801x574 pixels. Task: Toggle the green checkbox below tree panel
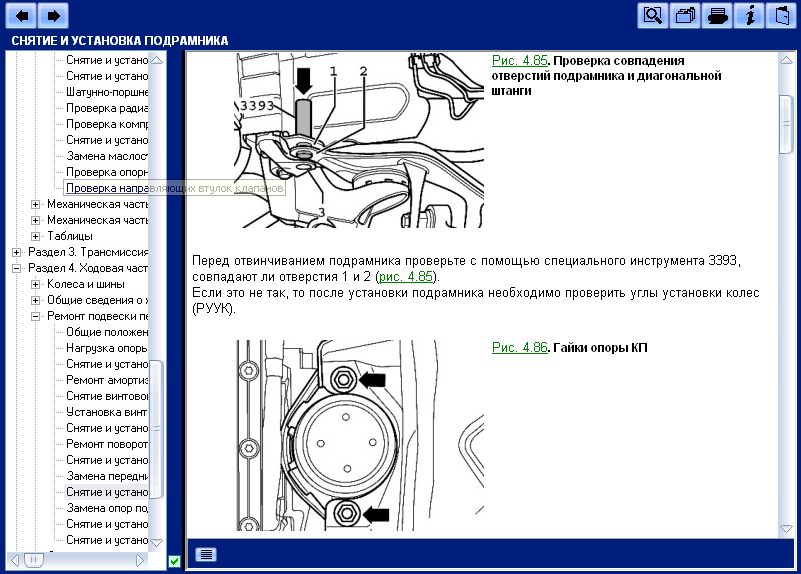(x=174, y=561)
